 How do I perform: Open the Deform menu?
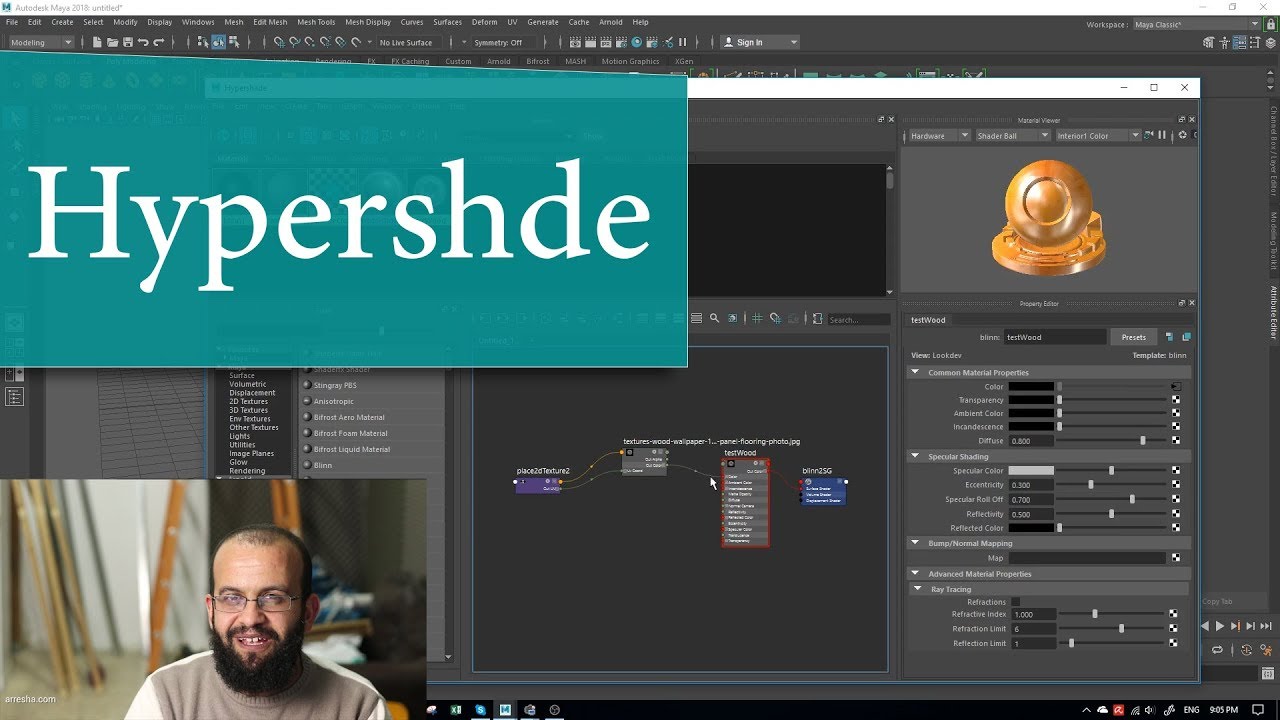tap(484, 22)
